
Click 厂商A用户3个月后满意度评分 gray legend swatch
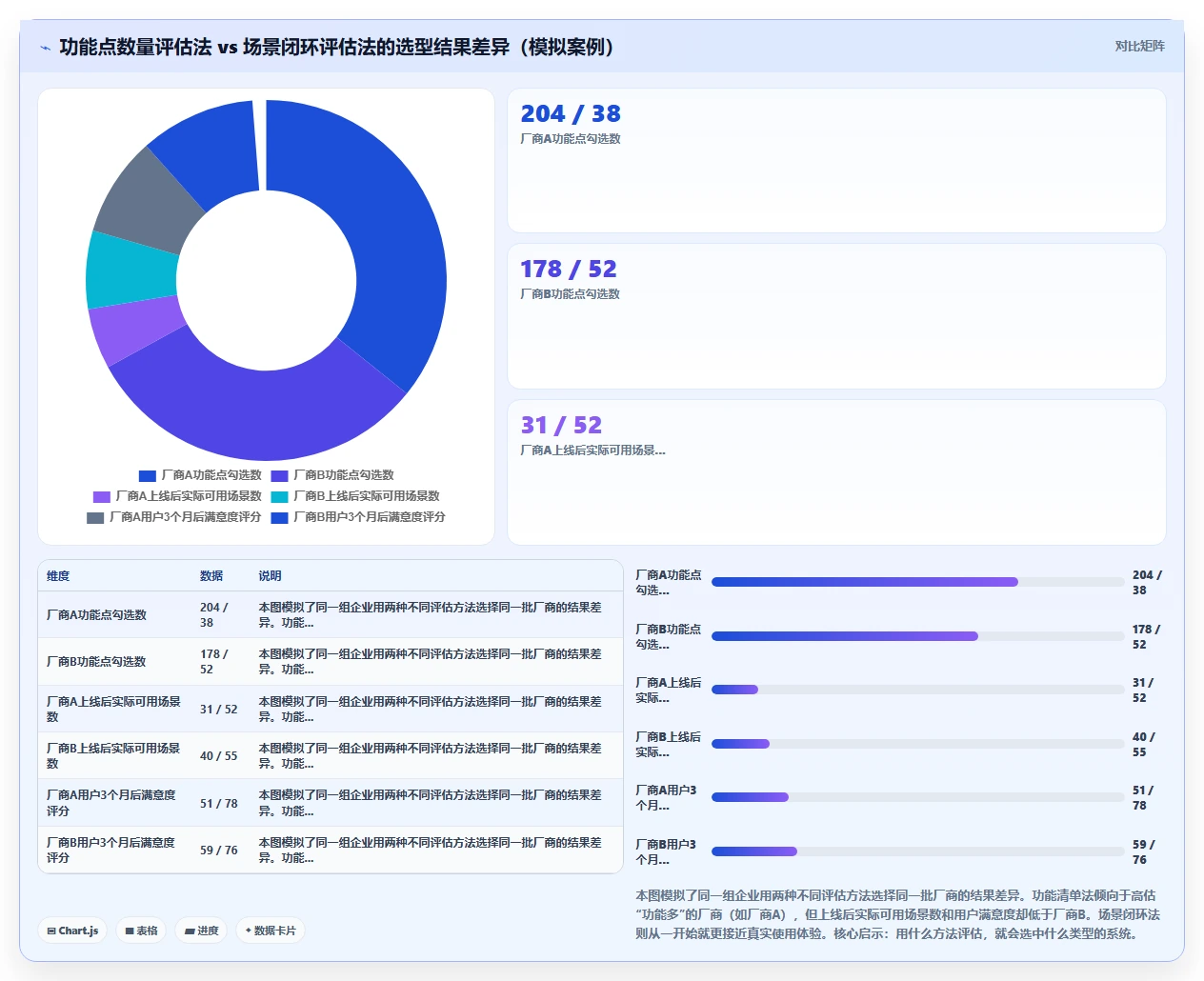pyautogui.click(x=95, y=517)
